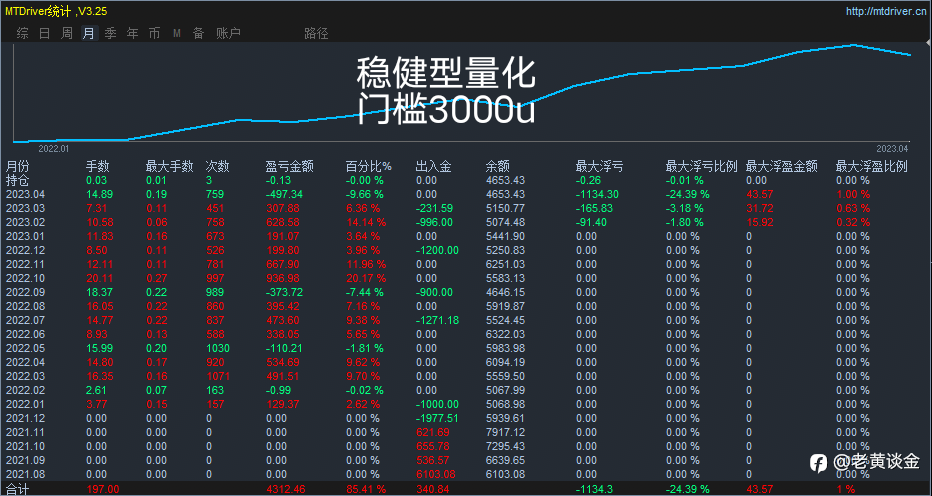932x496 pixels.
Task: Open the M tab
Action: pos(177,33)
